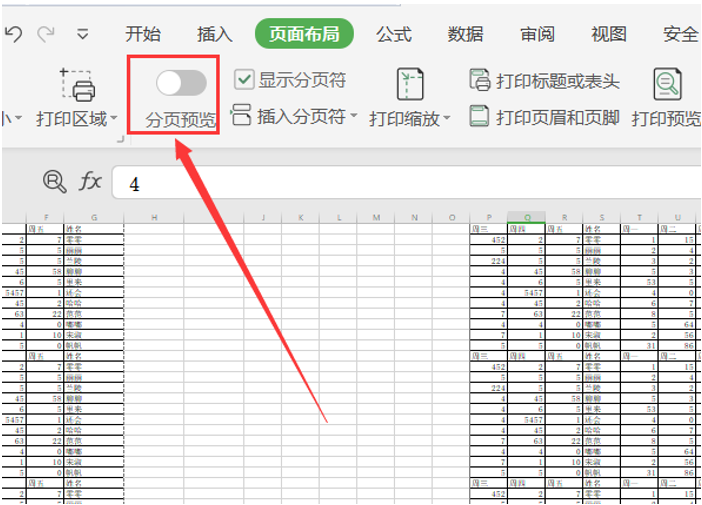Image resolution: width=702 pixels, height=505 pixels.
Task: Click the Undo arrow icon
Action: (13, 34)
